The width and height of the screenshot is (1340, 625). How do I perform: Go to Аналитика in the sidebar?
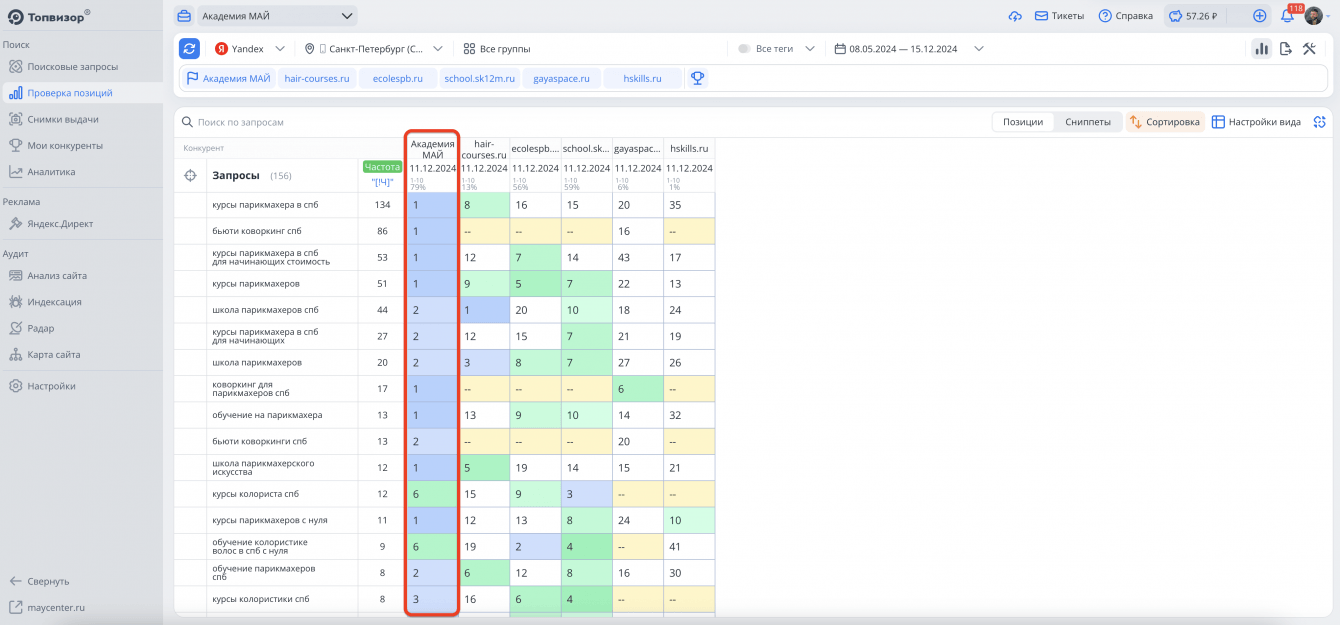pos(51,172)
